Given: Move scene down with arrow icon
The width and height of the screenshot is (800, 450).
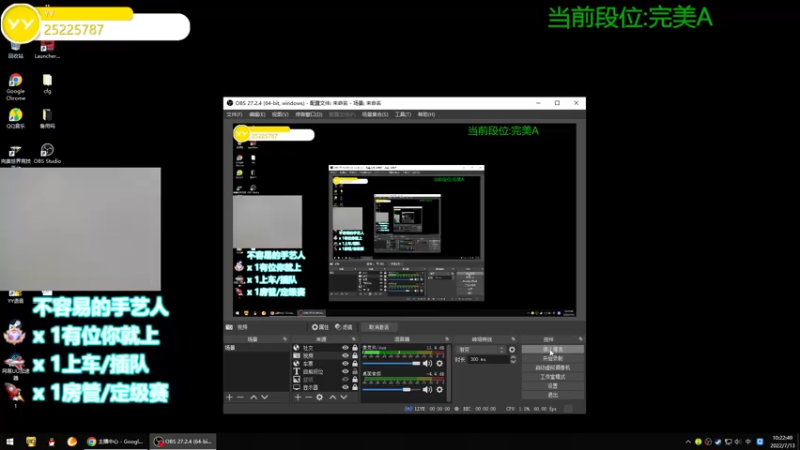Looking at the screenshot, I should [x=264, y=397].
